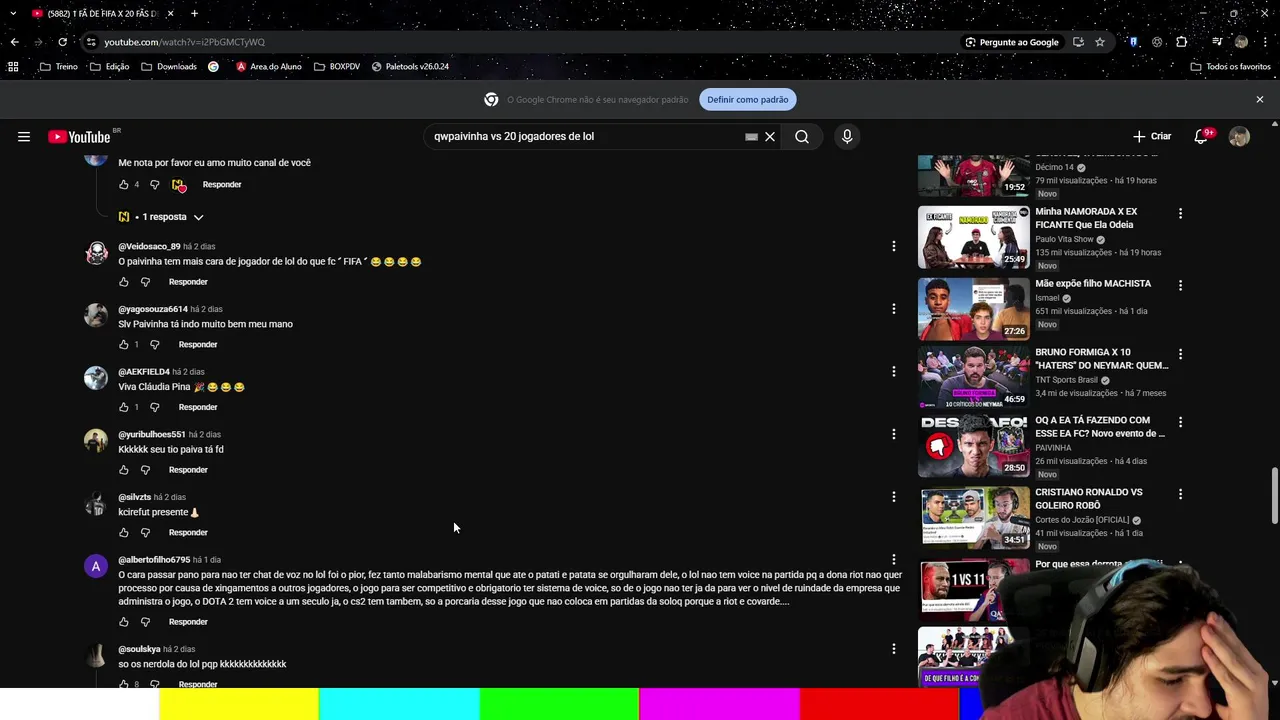1280x720 pixels.
Task: Open the PAIVINHA EA FC video thumbnail
Action: click(973, 446)
